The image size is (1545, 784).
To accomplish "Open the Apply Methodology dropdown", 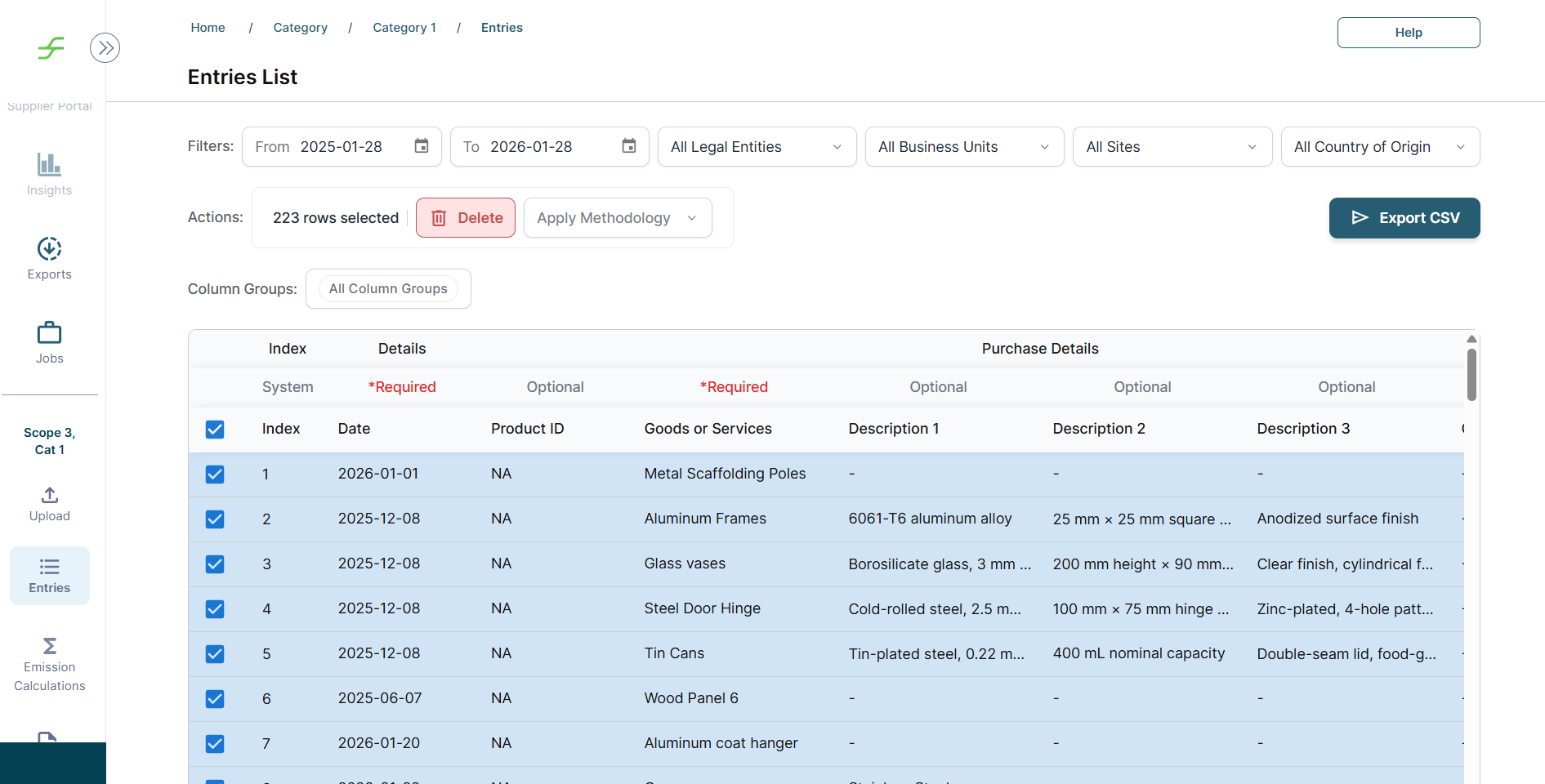I will click(617, 218).
